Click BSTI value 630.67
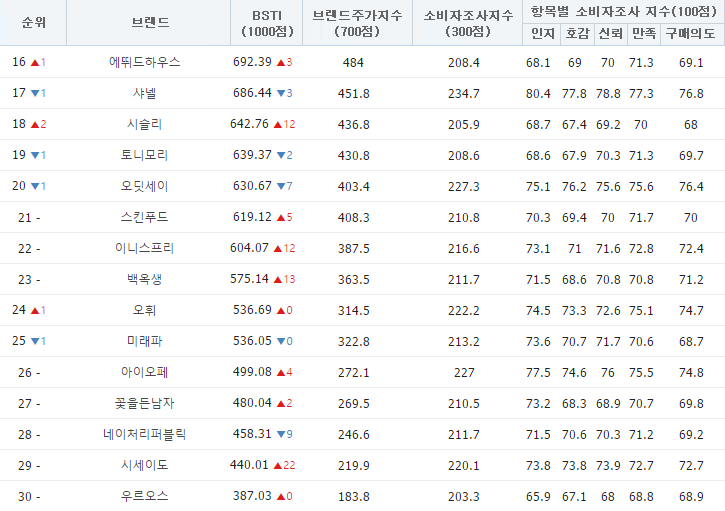Screen dimensions: 725x511 click(252, 186)
